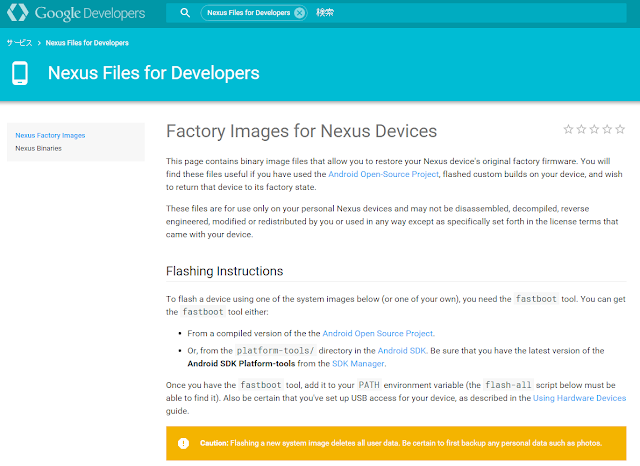This screenshot has height=466, width=640.
Task: Click the Factory Images for Nexus Devices heading
Action: [x=301, y=131]
